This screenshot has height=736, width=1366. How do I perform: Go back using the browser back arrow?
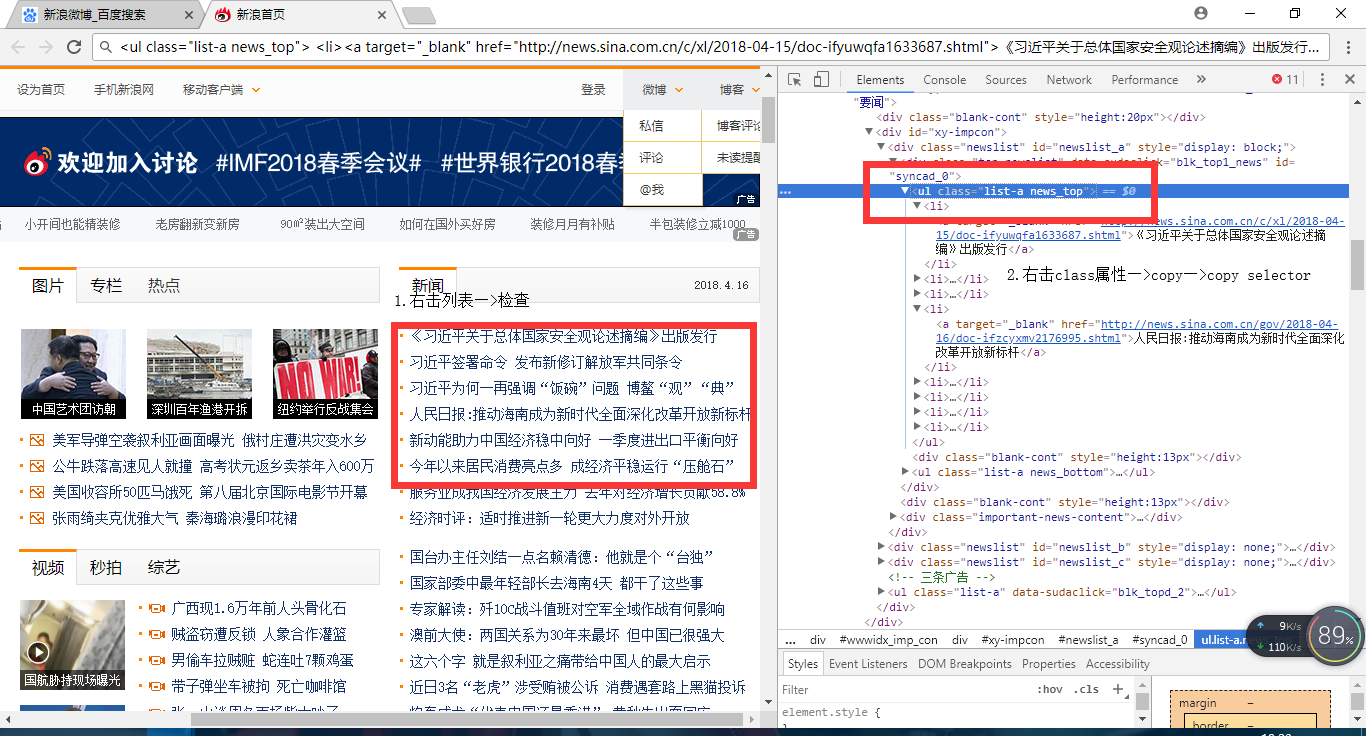18,47
